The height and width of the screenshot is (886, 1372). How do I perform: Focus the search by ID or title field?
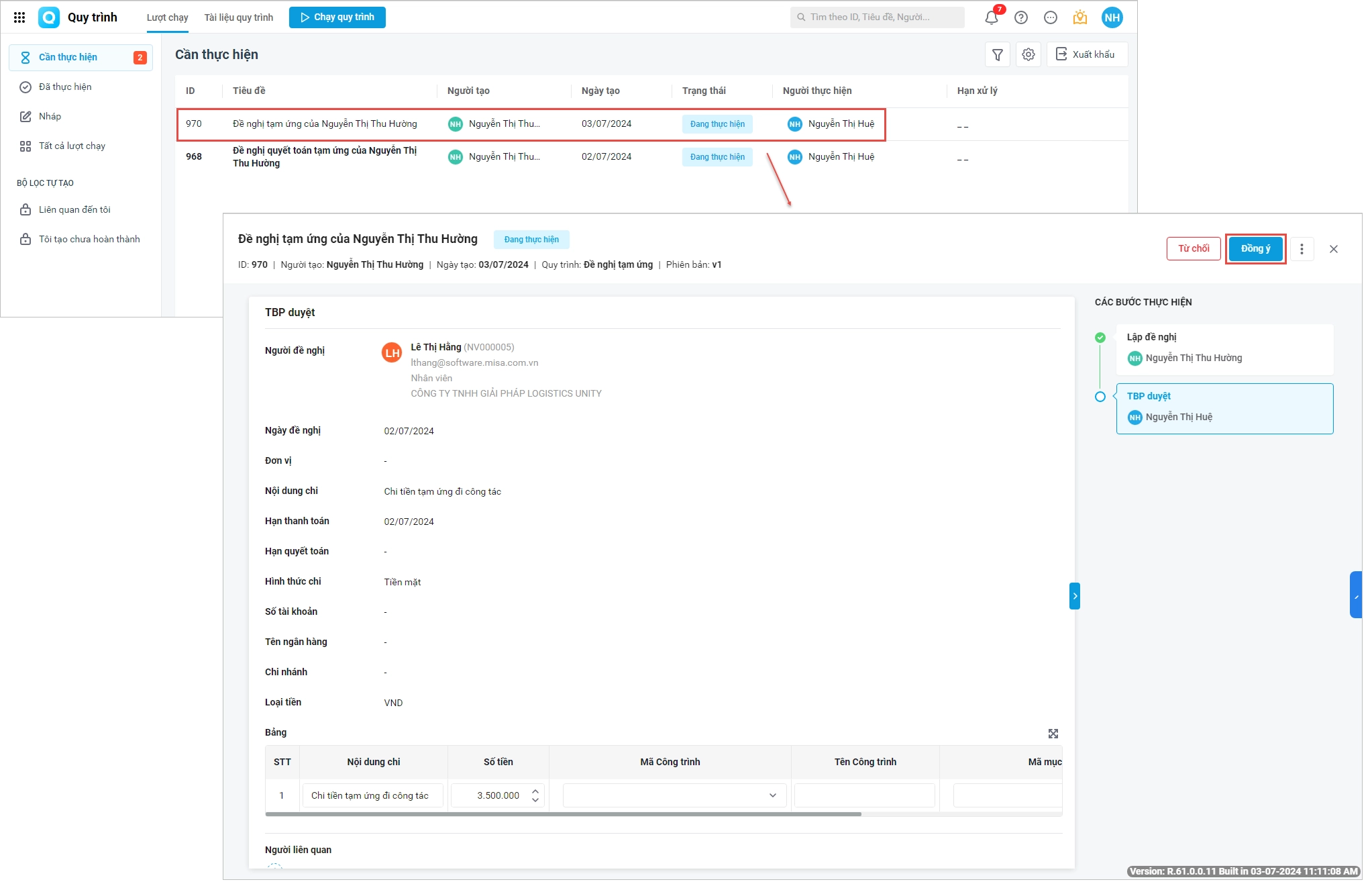(x=878, y=17)
